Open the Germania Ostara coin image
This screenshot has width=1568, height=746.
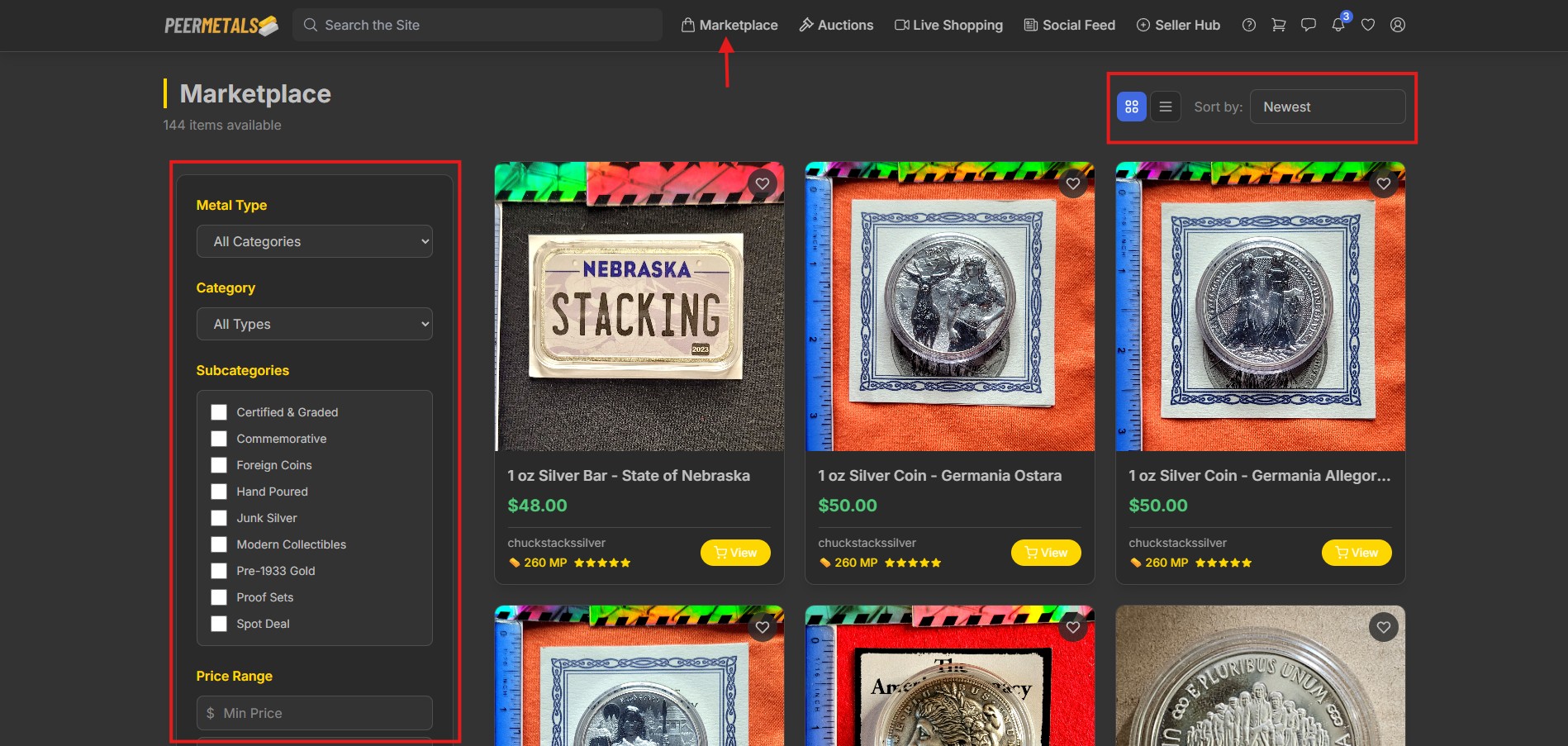[x=950, y=306]
